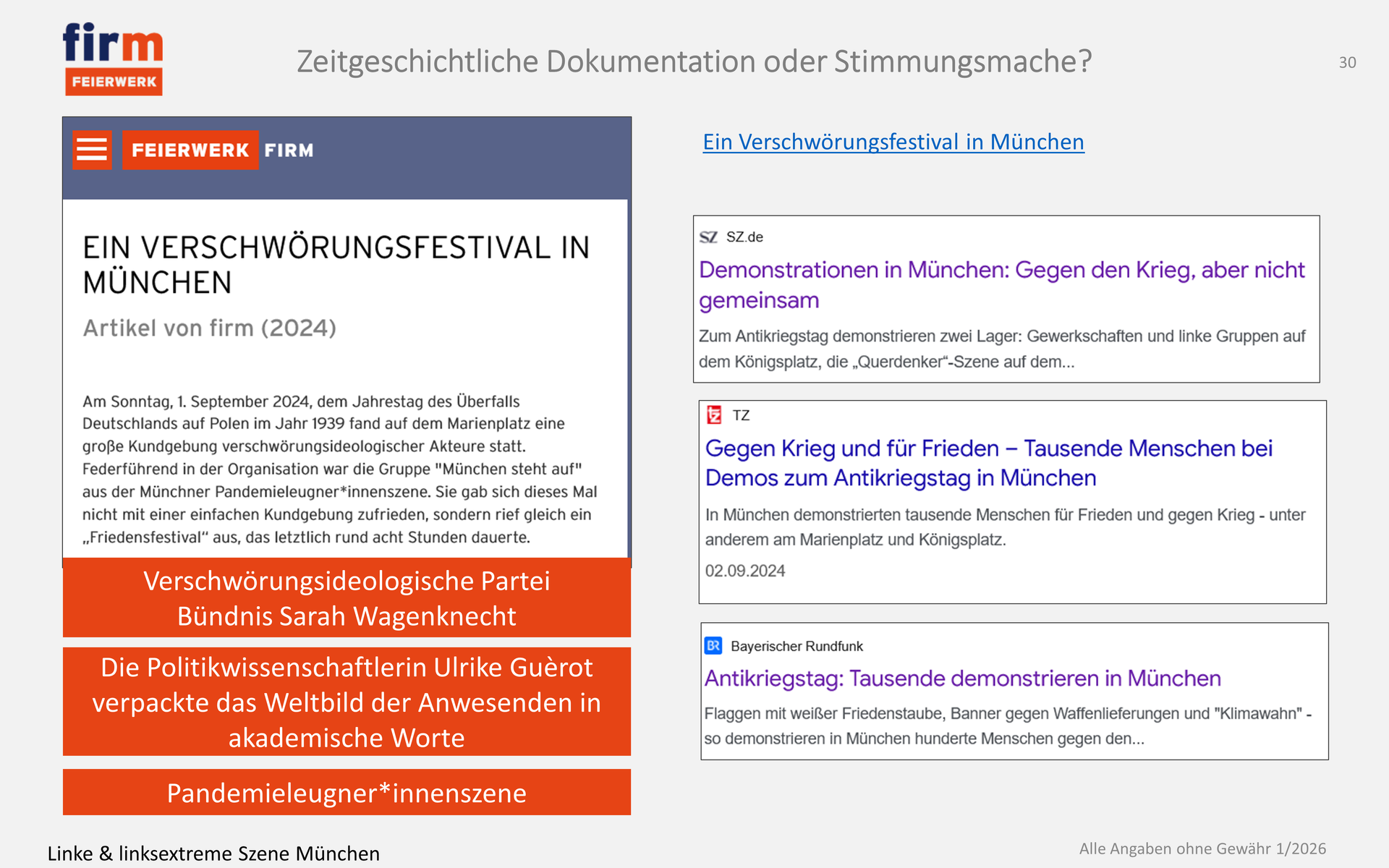Click the slide number 30
The width and height of the screenshot is (1389, 868).
(1347, 63)
